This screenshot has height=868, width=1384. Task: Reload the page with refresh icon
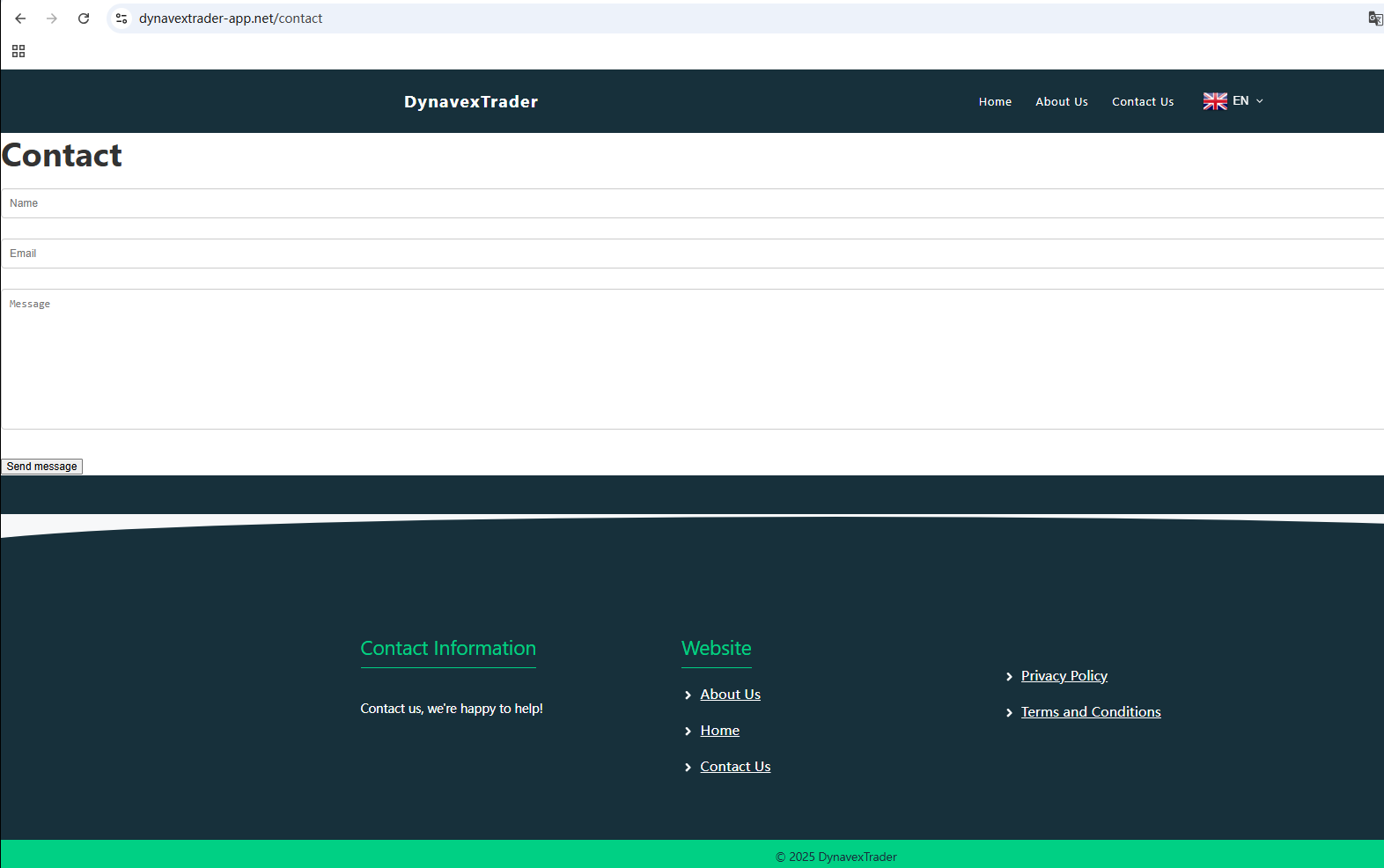[x=84, y=18]
